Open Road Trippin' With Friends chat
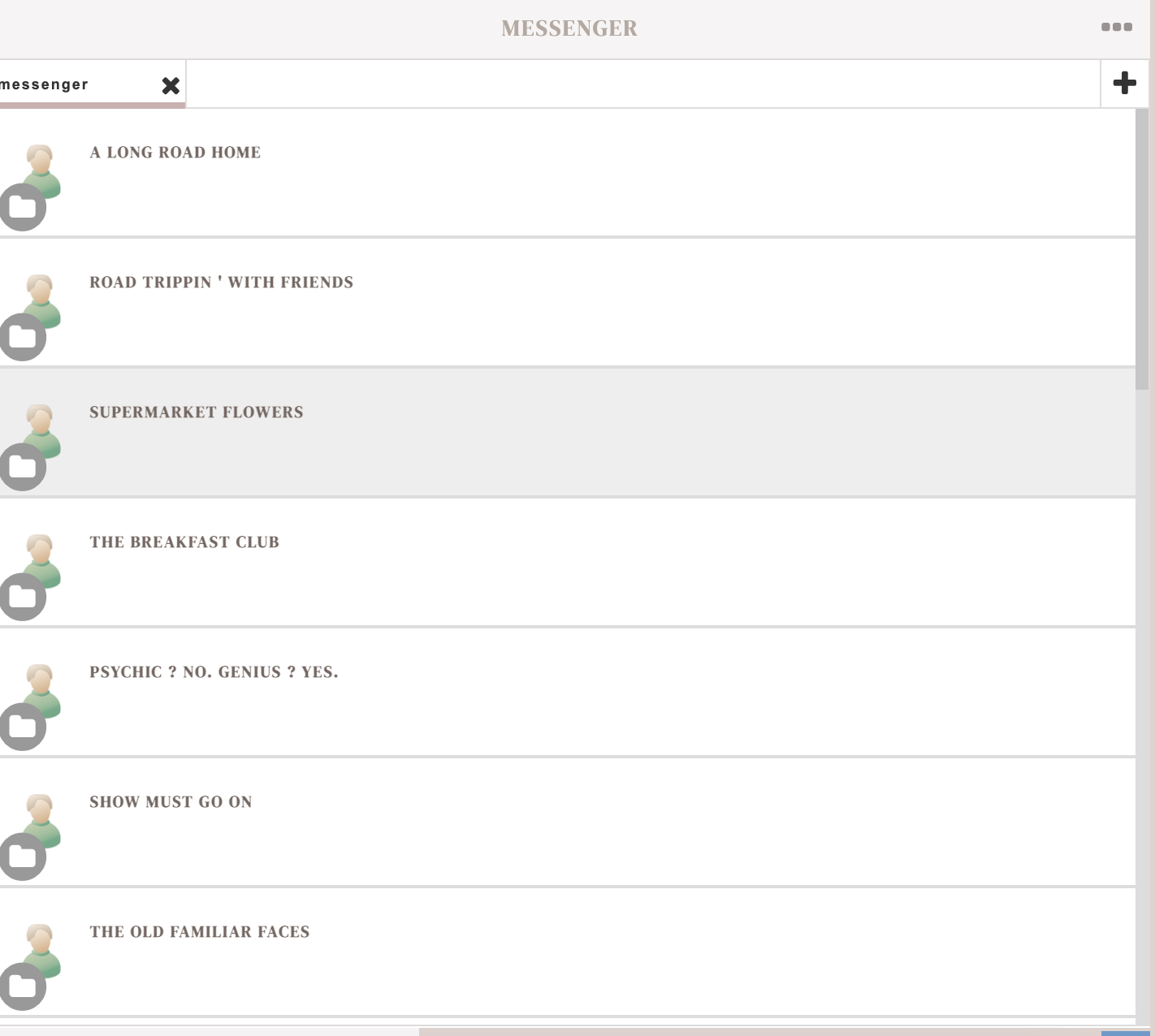The height and width of the screenshot is (1036, 1155). [x=568, y=303]
